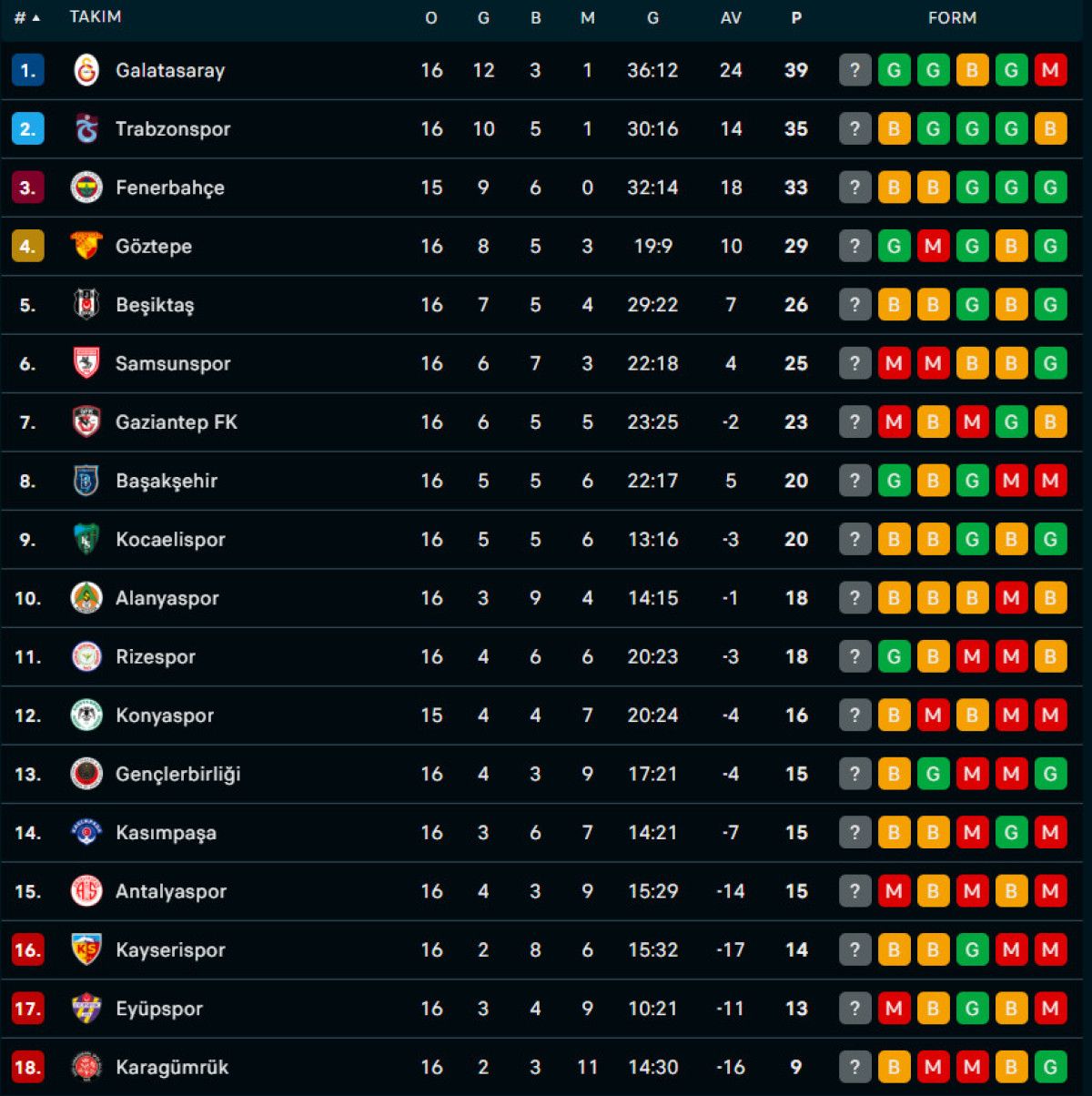Open the Kayserispor crest icon
The width and height of the screenshot is (1092, 1096).
click(x=86, y=949)
